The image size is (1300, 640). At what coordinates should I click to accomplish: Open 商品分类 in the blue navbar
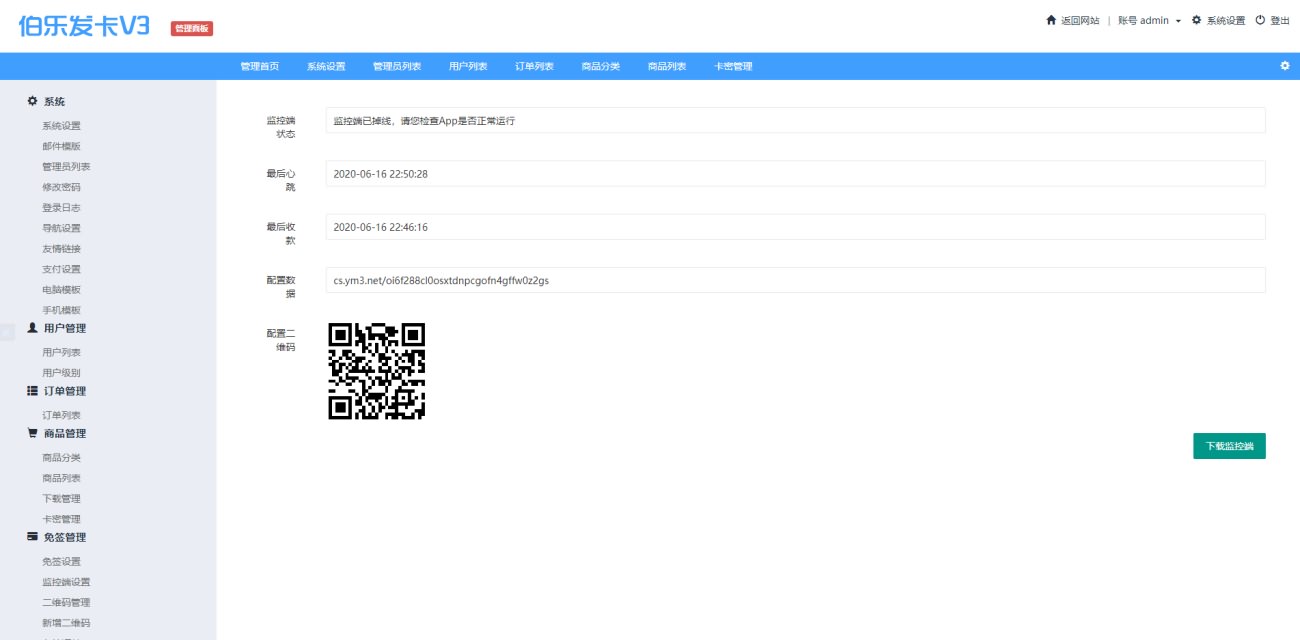coord(601,66)
